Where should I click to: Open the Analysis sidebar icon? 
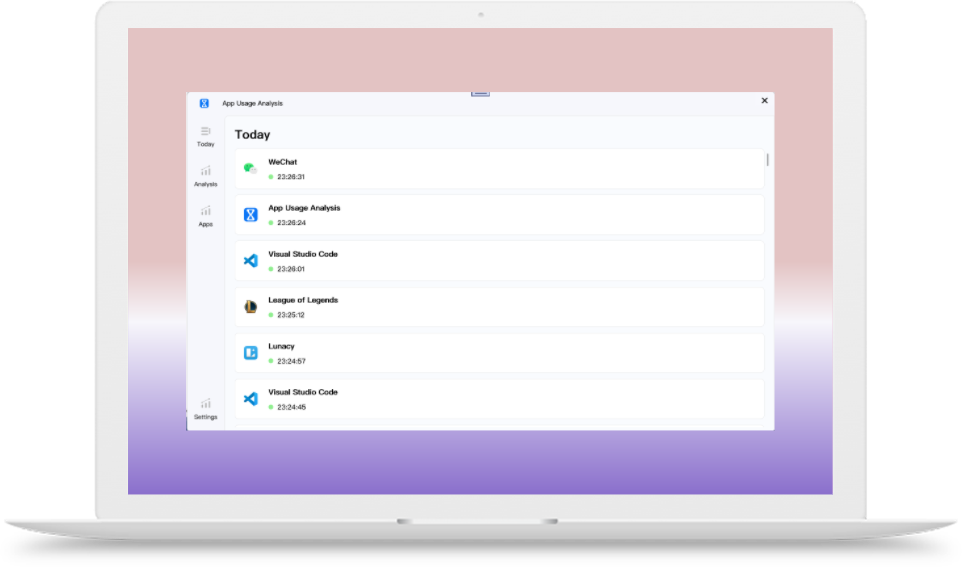tap(206, 171)
